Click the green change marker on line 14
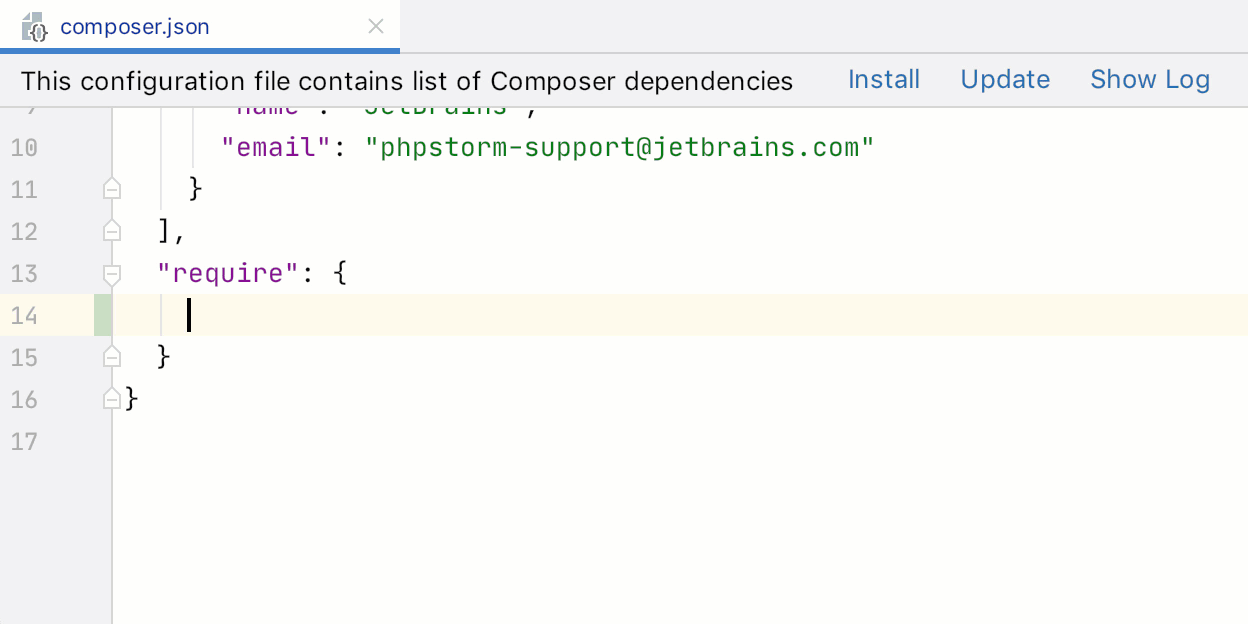Viewport: 1248px width, 624px height. coord(103,316)
